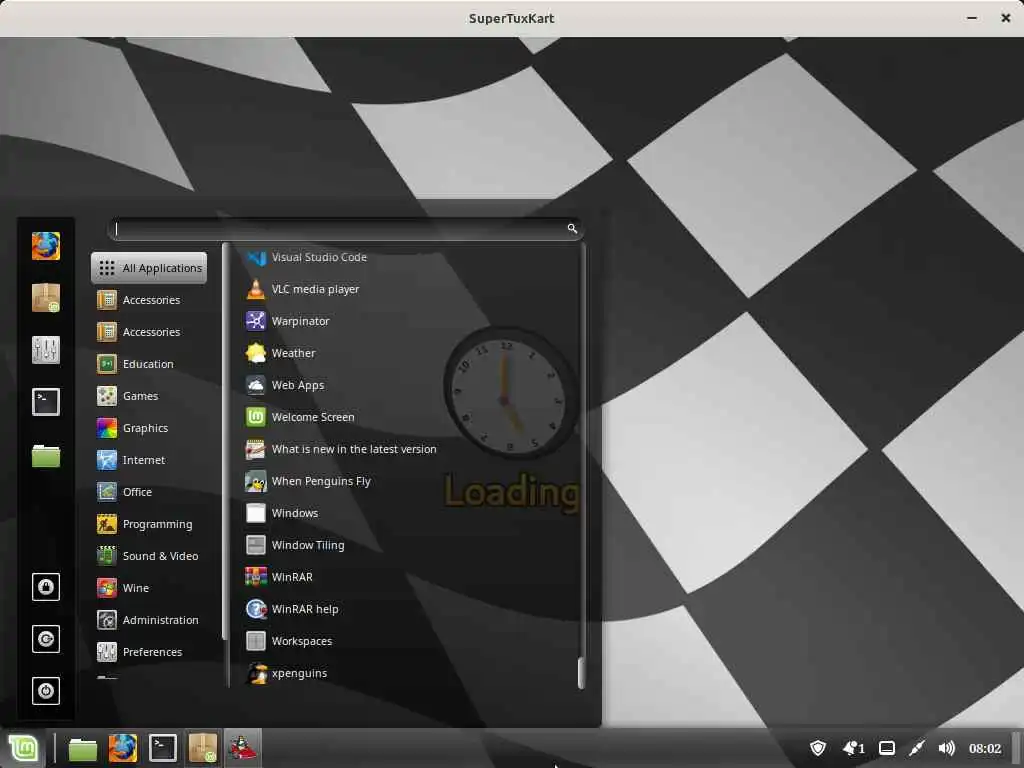Click the Shut Down power icon
Image resolution: width=1024 pixels, height=768 pixels.
46,691
